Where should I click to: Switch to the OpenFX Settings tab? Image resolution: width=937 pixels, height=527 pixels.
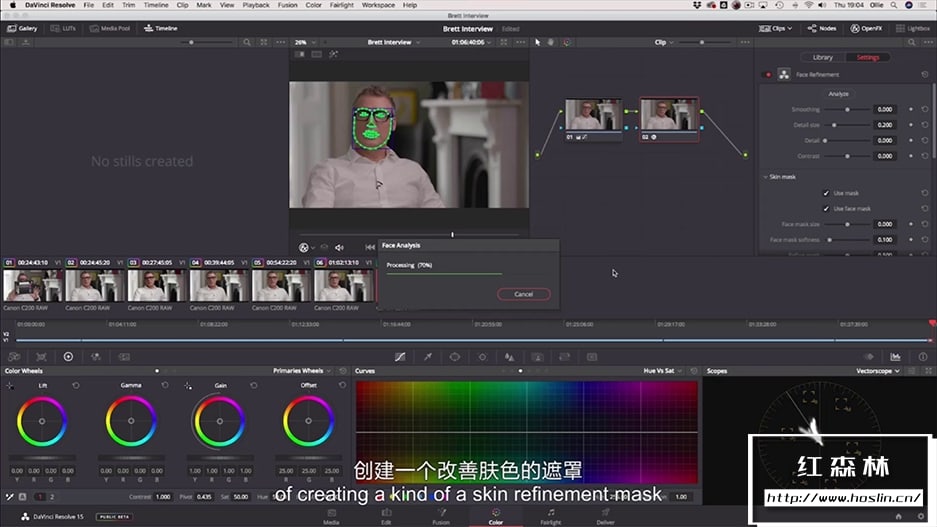point(868,57)
